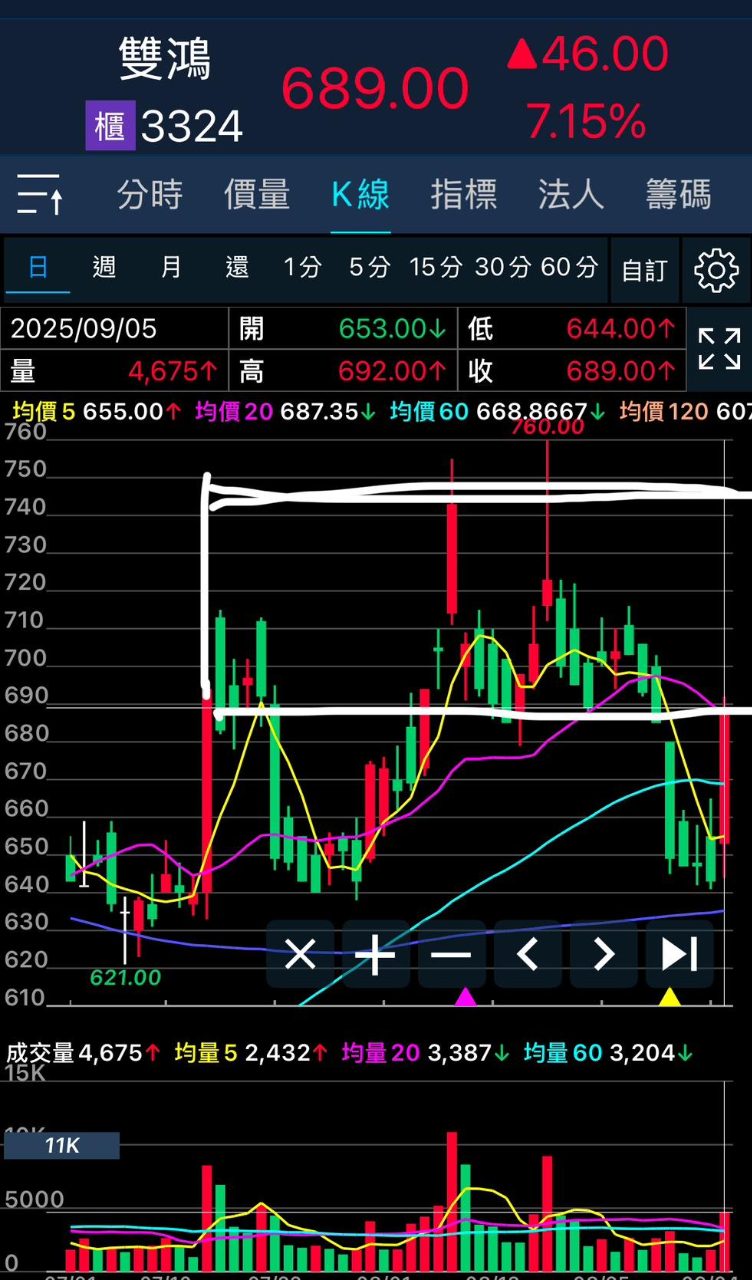The image size is (752, 1280).
Task: Close the chart crosshair with X button
Action: [x=300, y=954]
